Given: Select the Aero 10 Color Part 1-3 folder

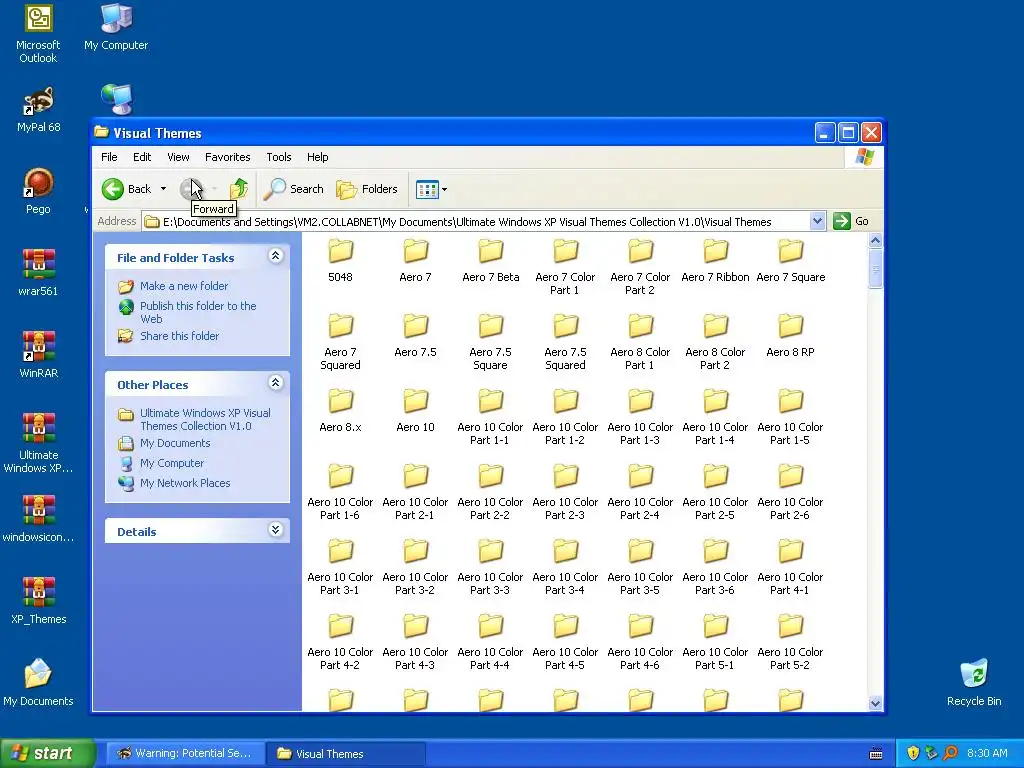Looking at the screenshot, I should tap(640, 417).
